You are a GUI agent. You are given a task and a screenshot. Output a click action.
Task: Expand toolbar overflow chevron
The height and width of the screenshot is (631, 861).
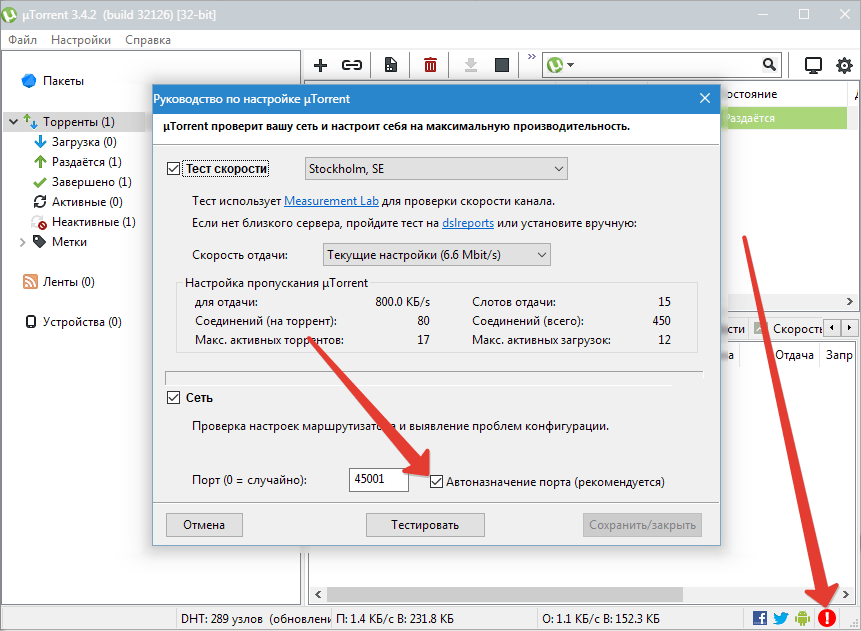[x=532, y=57]
